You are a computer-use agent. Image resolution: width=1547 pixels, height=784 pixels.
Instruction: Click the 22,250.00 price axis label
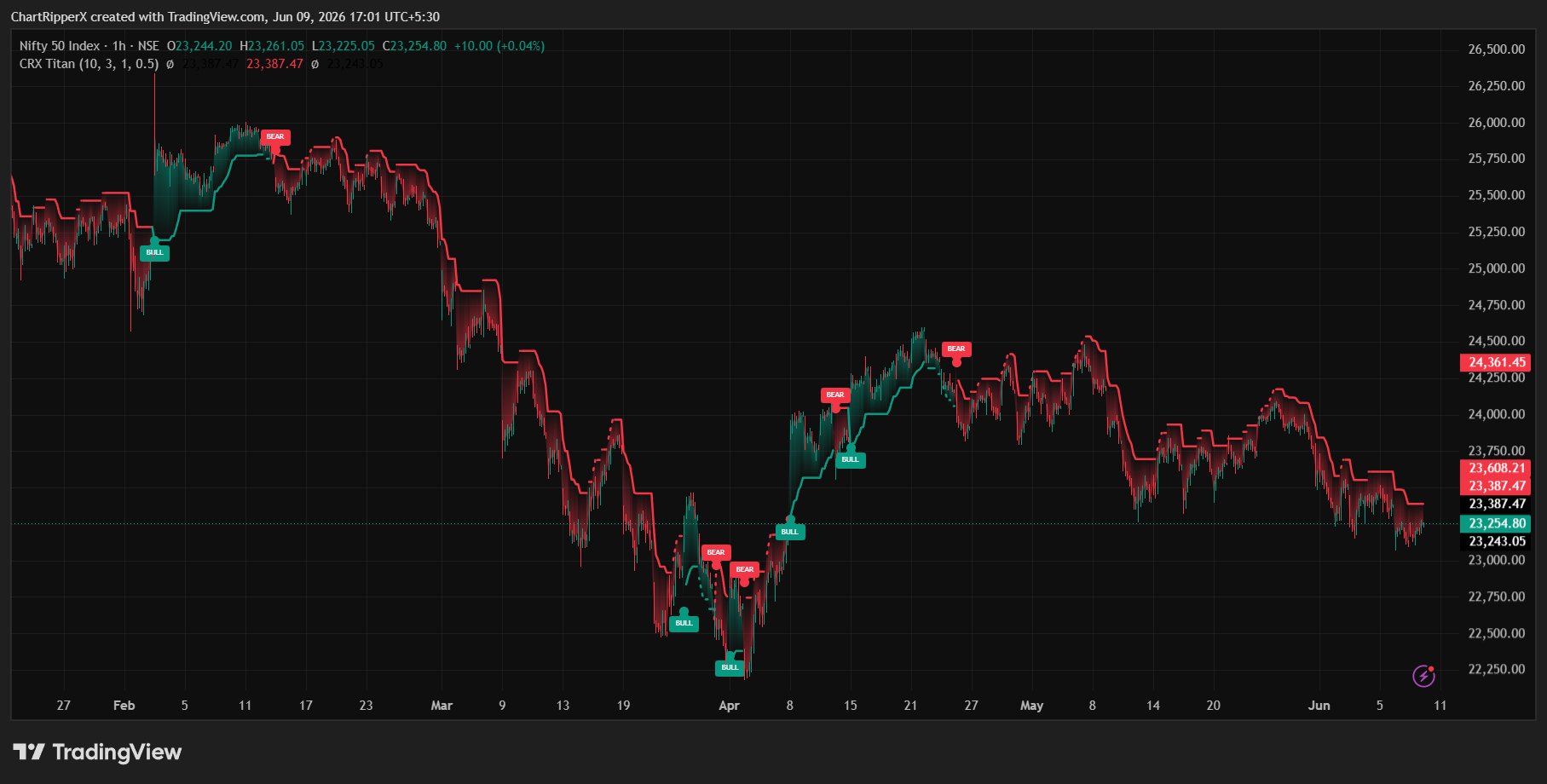click(1497, 669)
